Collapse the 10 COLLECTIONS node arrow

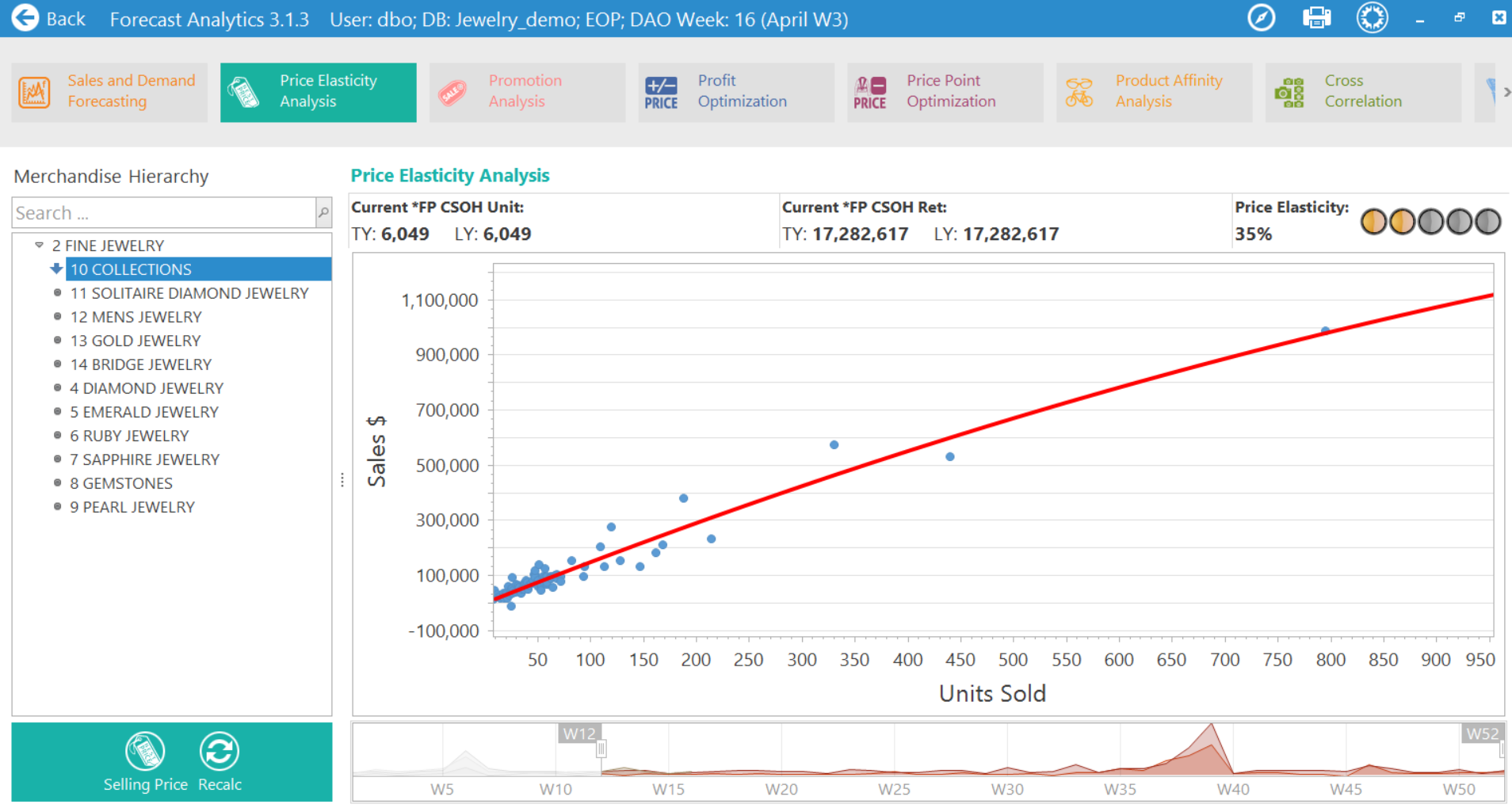55,269
